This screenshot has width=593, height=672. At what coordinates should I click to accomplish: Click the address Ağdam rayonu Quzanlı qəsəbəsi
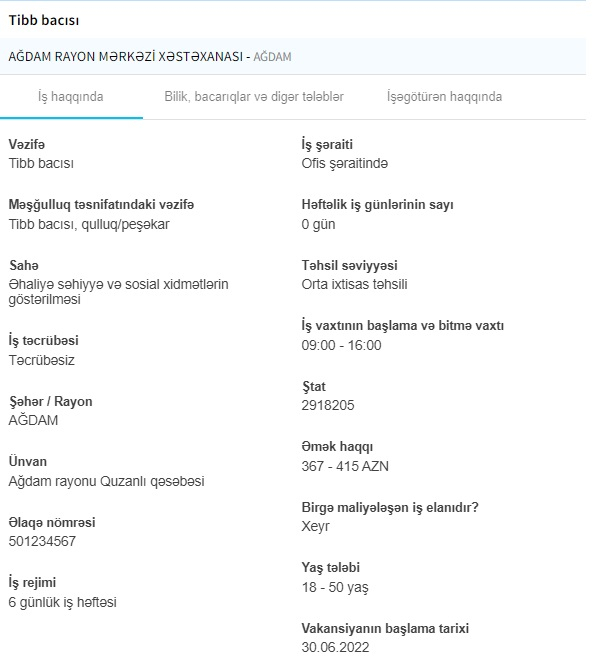(x=106, y=481)
